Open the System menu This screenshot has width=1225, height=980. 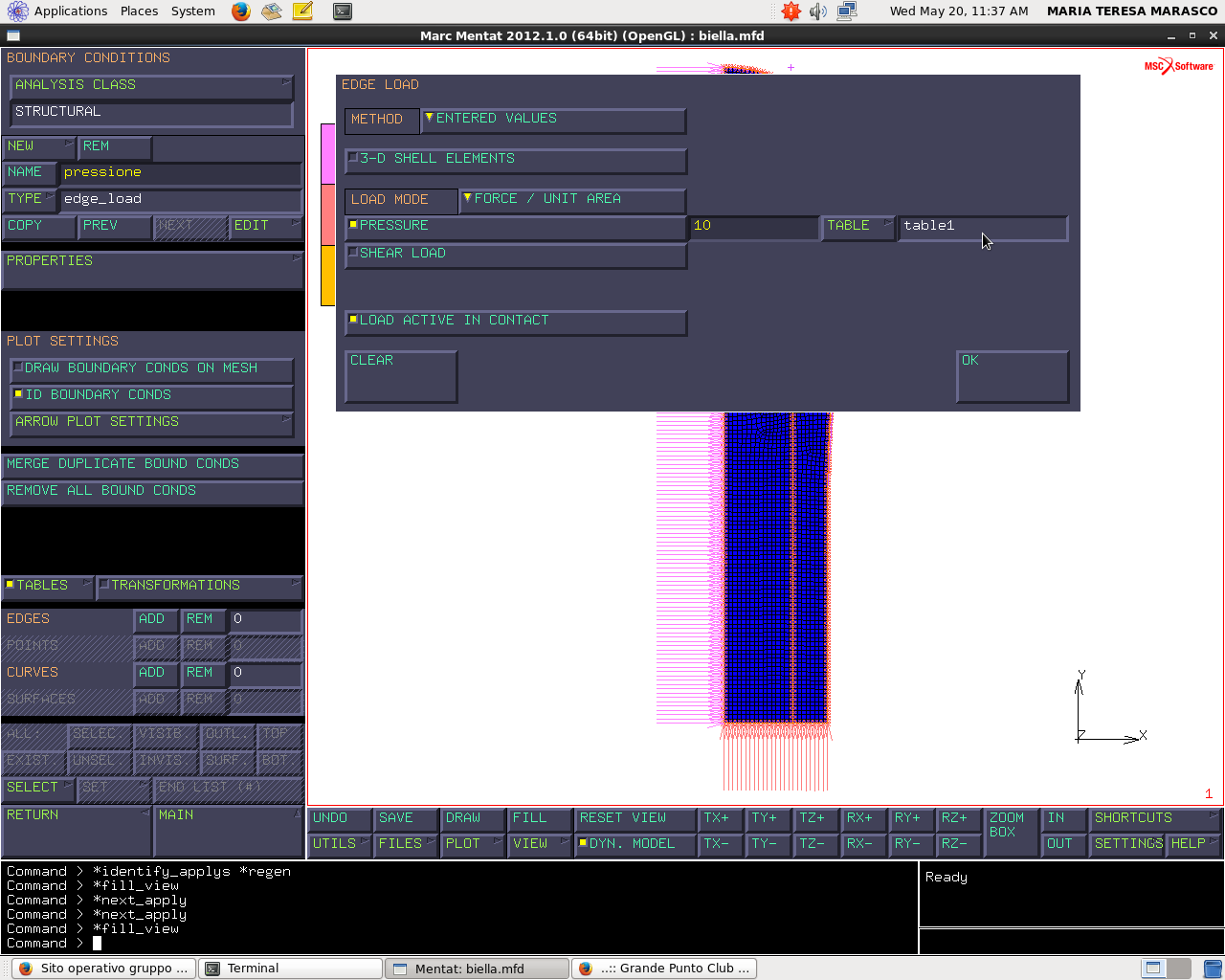pos(193,11)
